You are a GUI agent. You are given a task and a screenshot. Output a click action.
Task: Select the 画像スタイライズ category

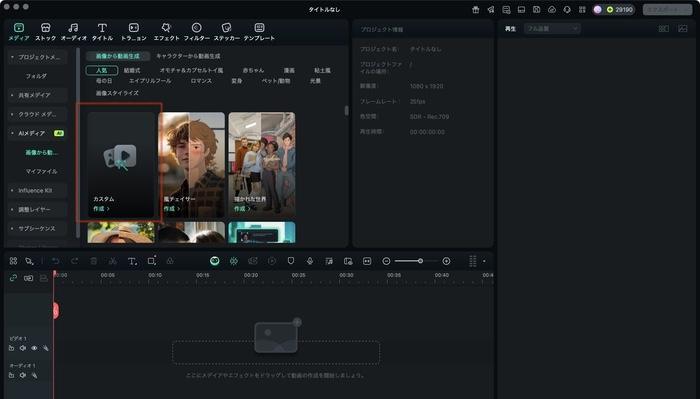coord(117,93)
